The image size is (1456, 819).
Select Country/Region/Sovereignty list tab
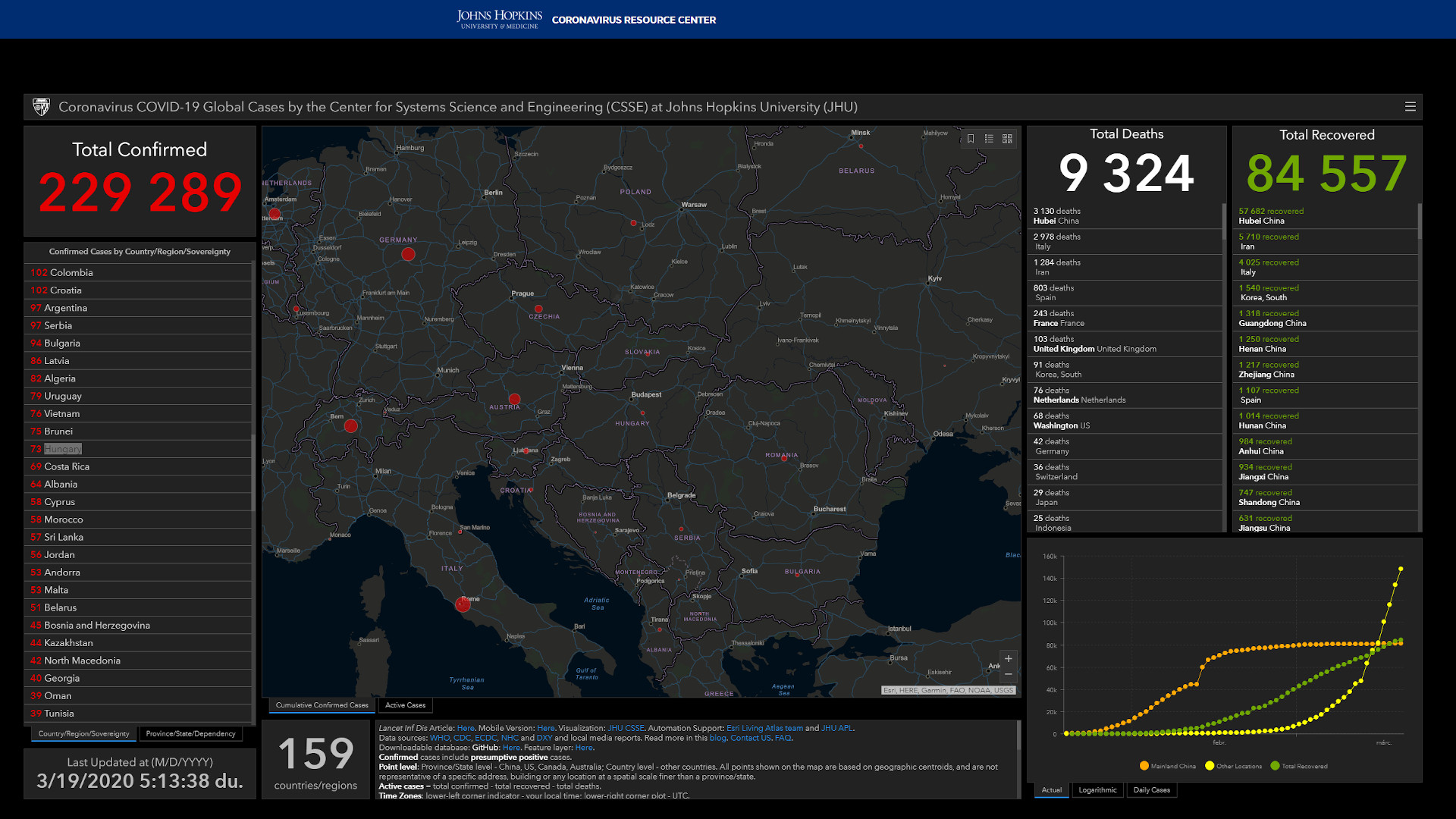83,734
